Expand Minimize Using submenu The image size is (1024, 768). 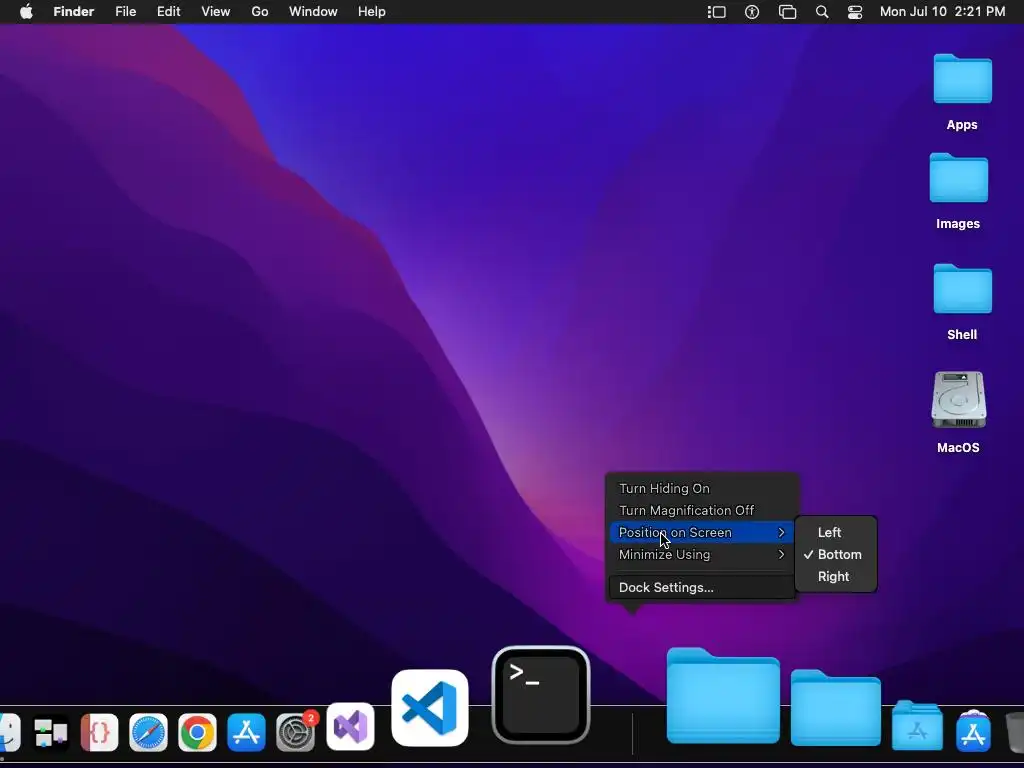pyautogui.click(x=702, y=554)
